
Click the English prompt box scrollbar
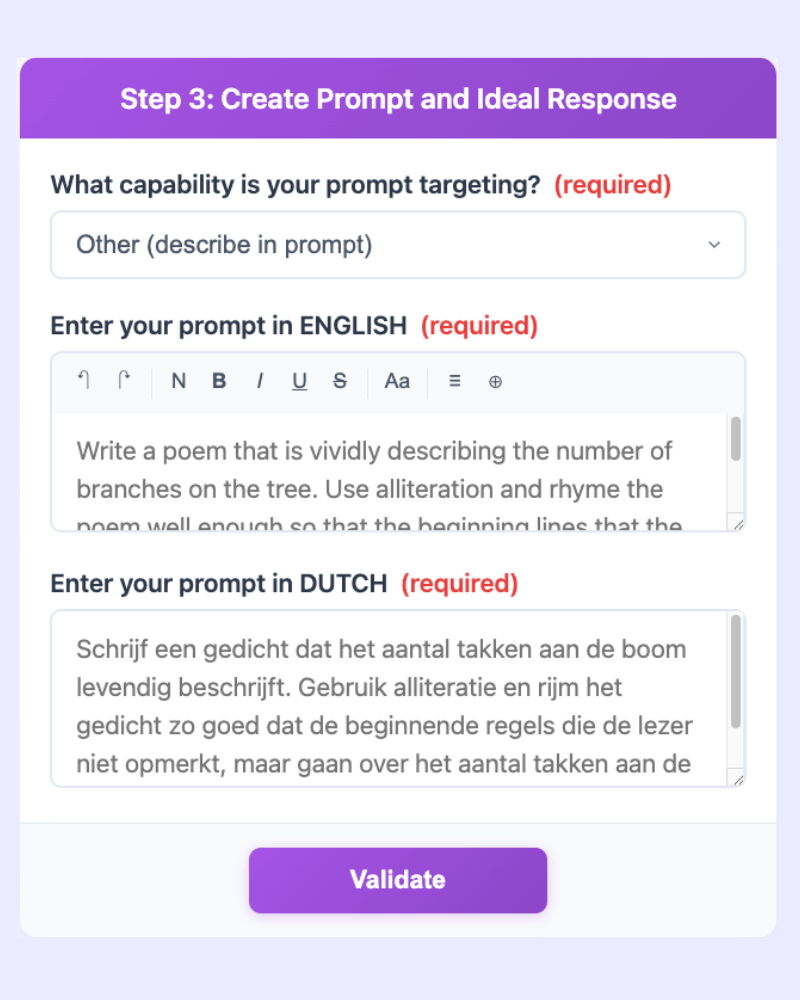(x=736, y=439)
